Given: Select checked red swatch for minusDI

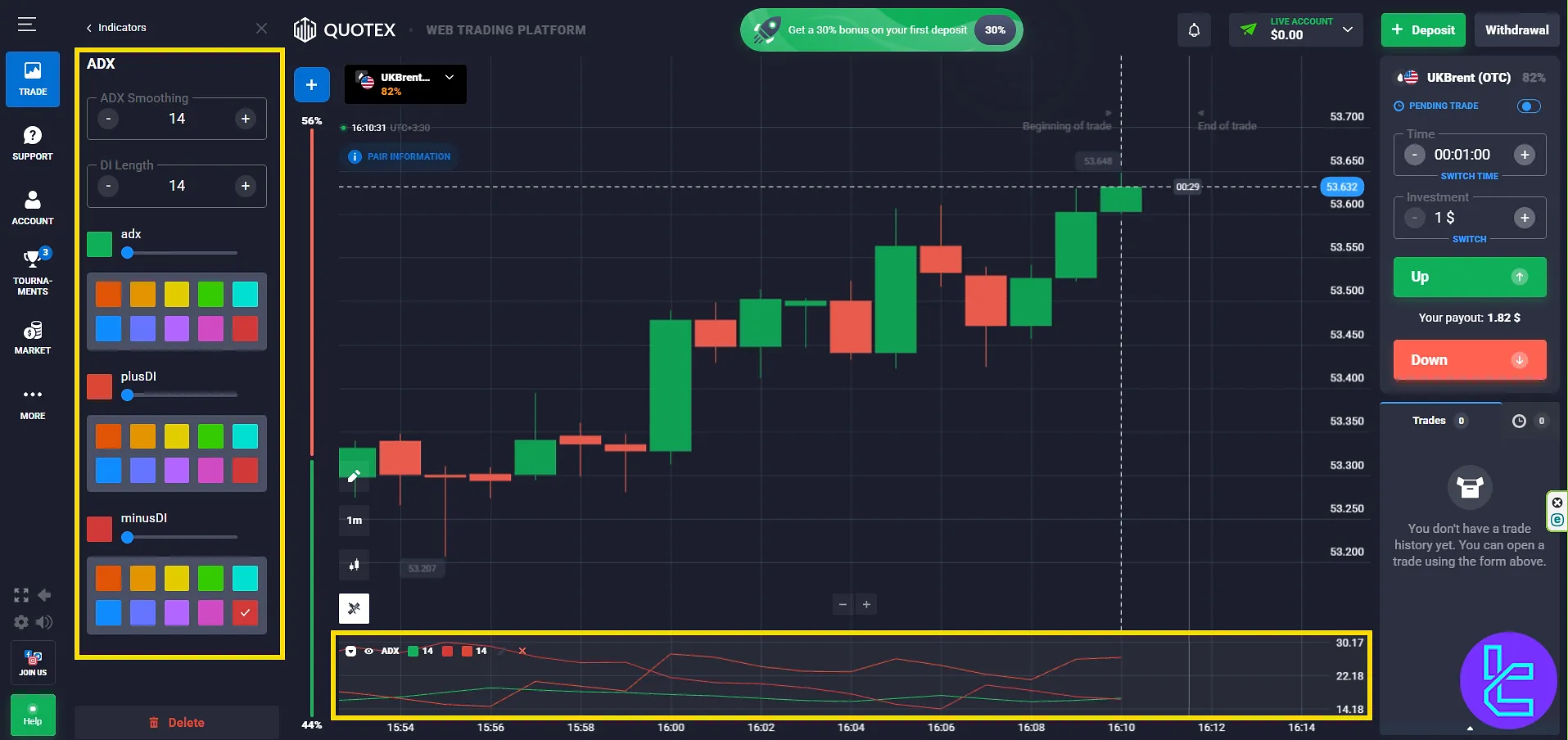Looking at the screenshot, I should (x=245, y=613).
